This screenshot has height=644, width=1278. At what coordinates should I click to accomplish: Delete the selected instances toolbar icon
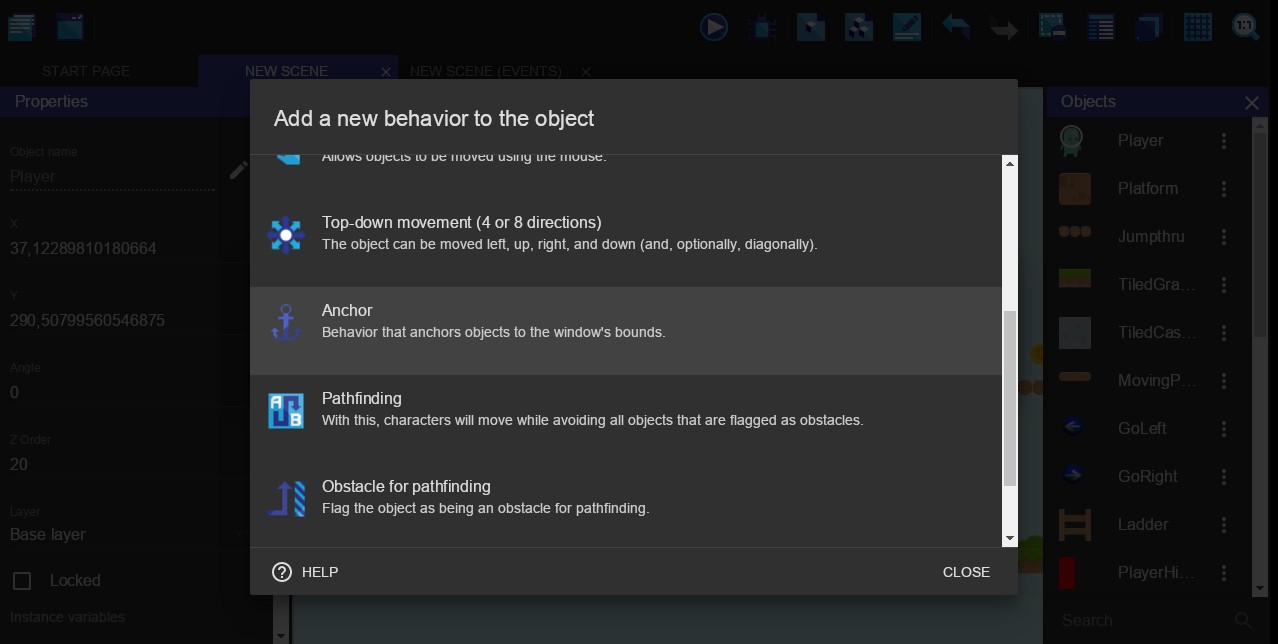[x=1052, y=27]
